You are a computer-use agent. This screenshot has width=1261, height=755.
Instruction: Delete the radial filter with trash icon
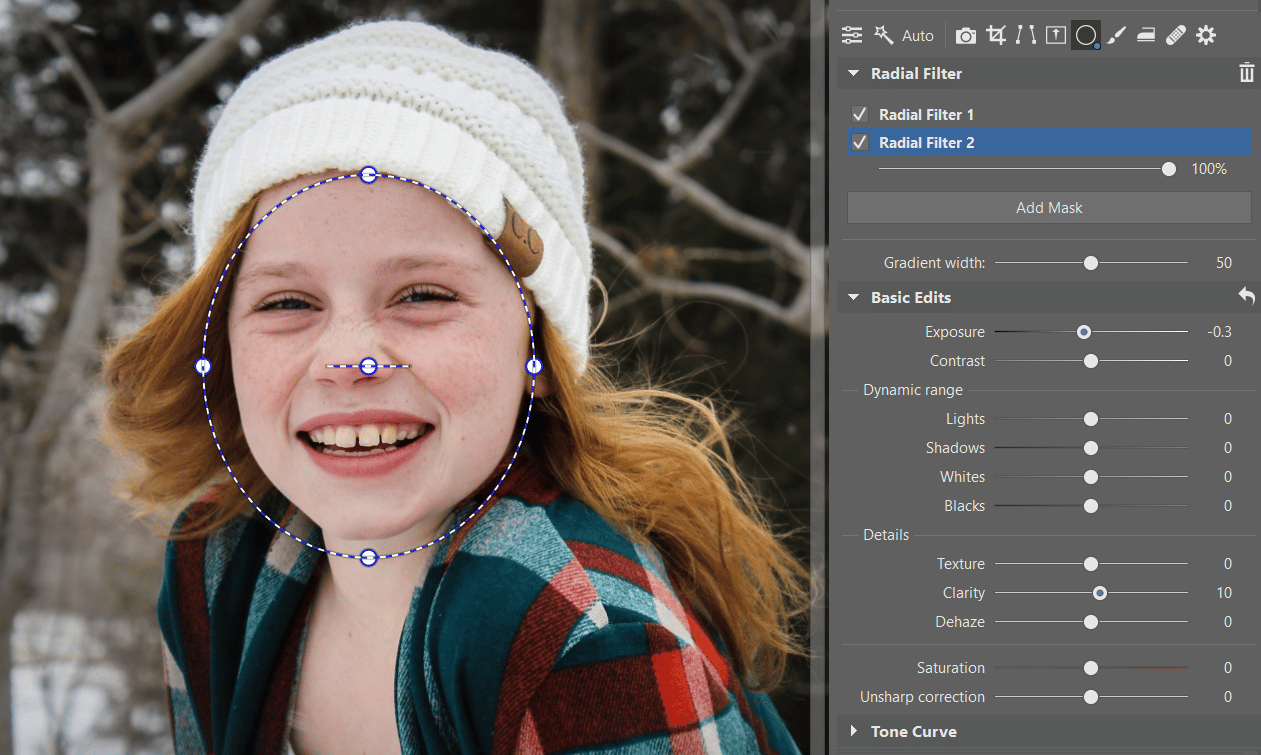tap(1246, 73)
